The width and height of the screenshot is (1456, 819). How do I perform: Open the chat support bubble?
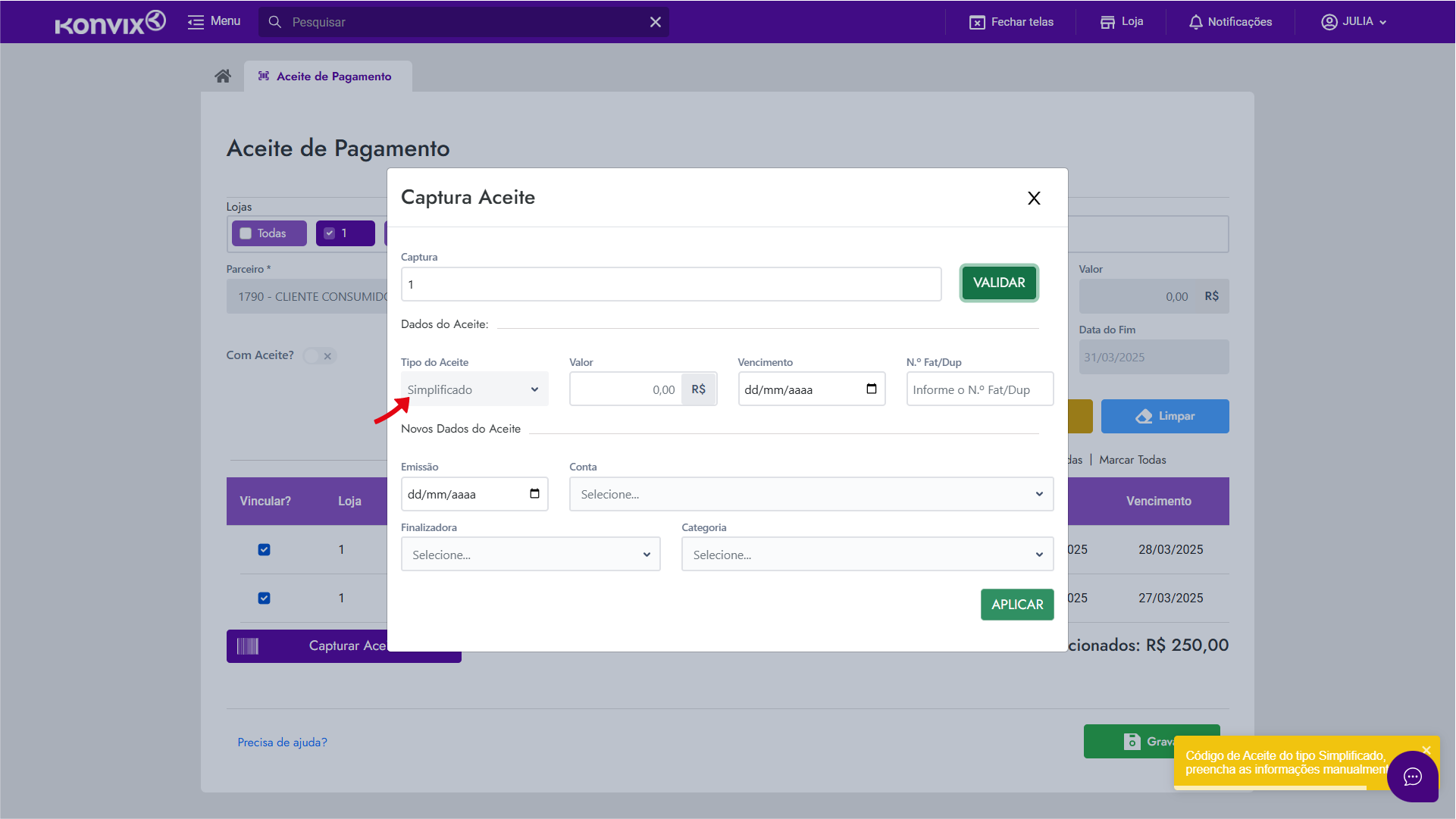(x=1412, y=777)
